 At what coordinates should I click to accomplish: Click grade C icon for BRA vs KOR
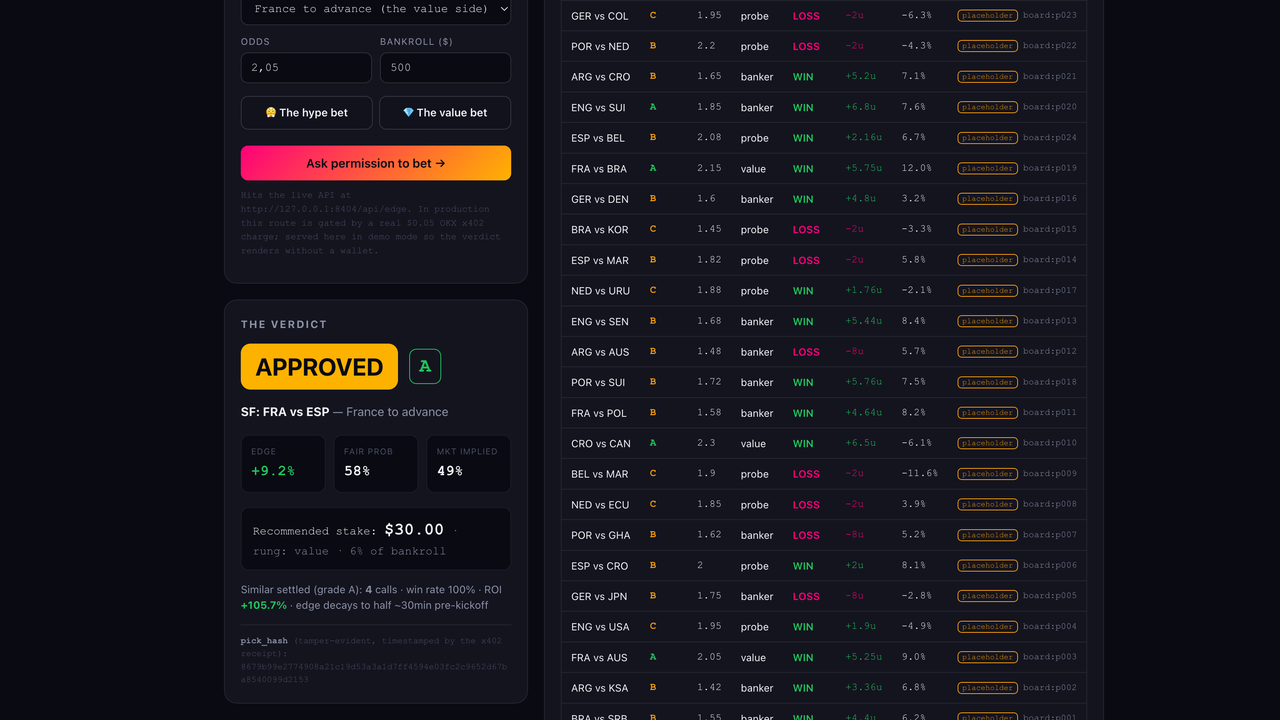click(653, 229)
